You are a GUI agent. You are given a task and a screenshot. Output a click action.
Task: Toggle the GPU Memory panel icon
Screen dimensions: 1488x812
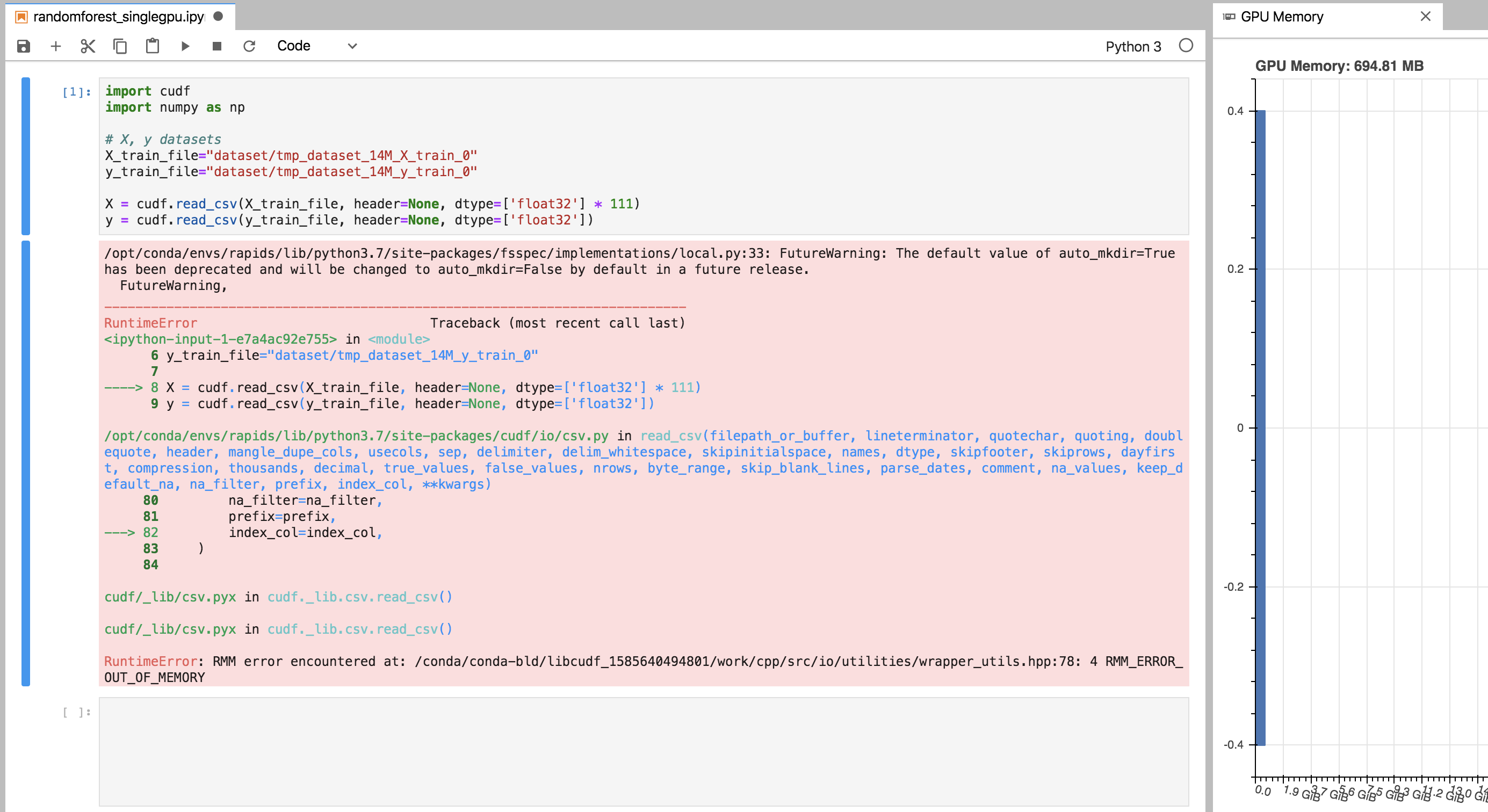point(1228,16)
